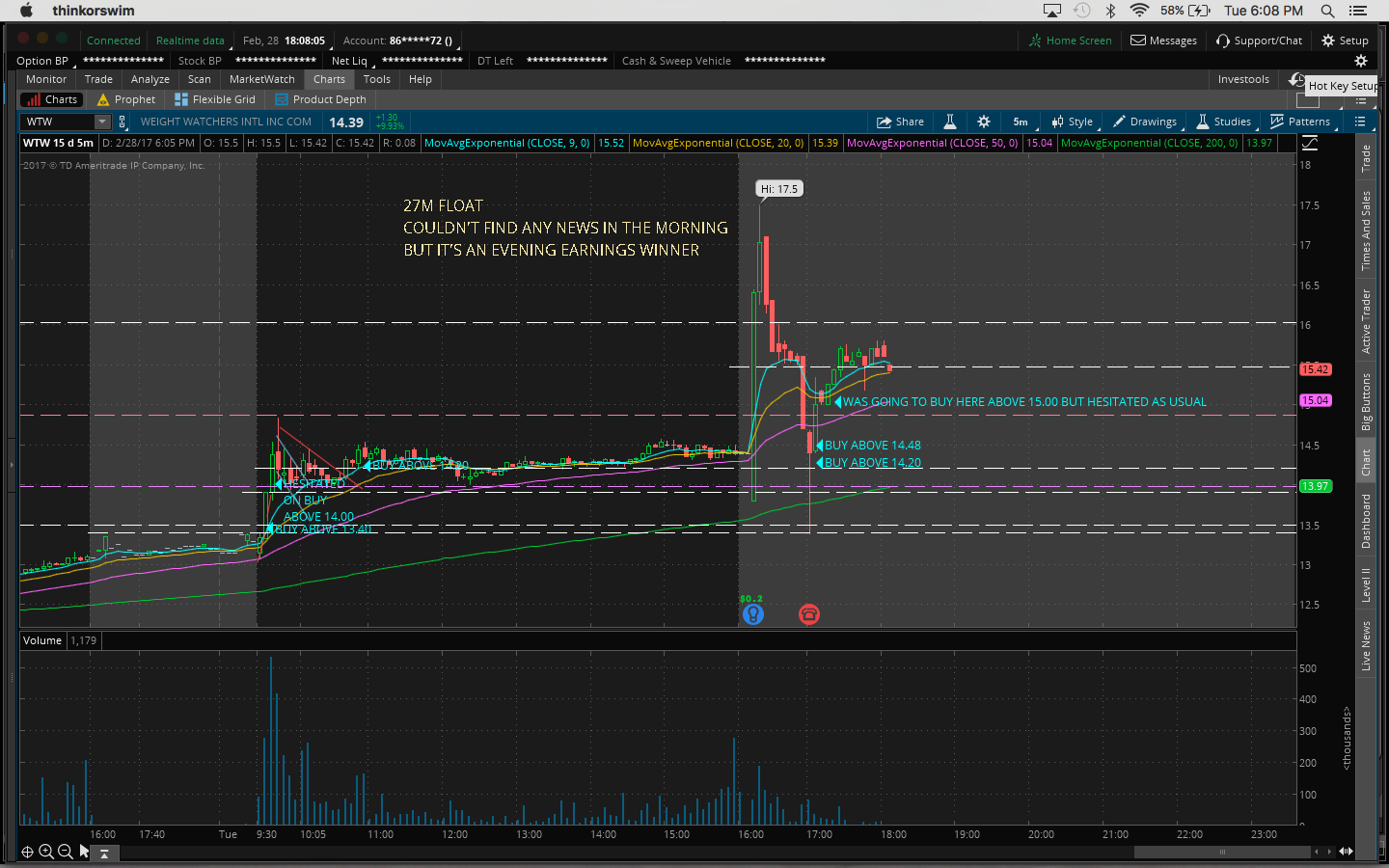Click the price axis scale icon at top right of chart
The image size is (1389, 868).
click(x=1310, y=143)
